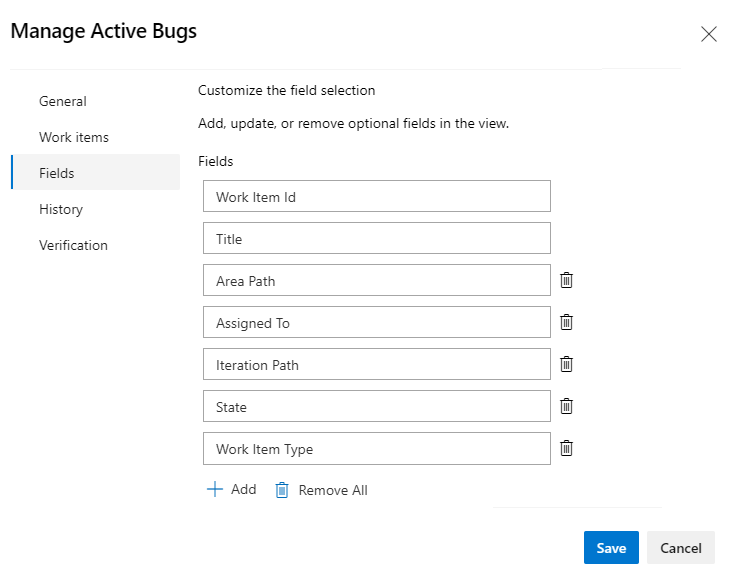Open the Verification section
This screenshot has height=574, width=736.
(x=95, y=245)
